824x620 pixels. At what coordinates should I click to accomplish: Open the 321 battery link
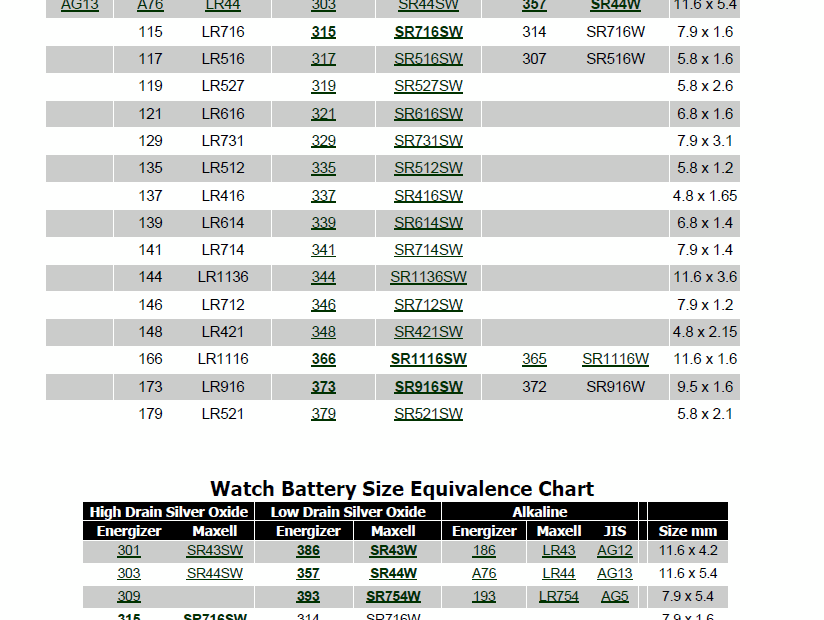tap(323, 114)
